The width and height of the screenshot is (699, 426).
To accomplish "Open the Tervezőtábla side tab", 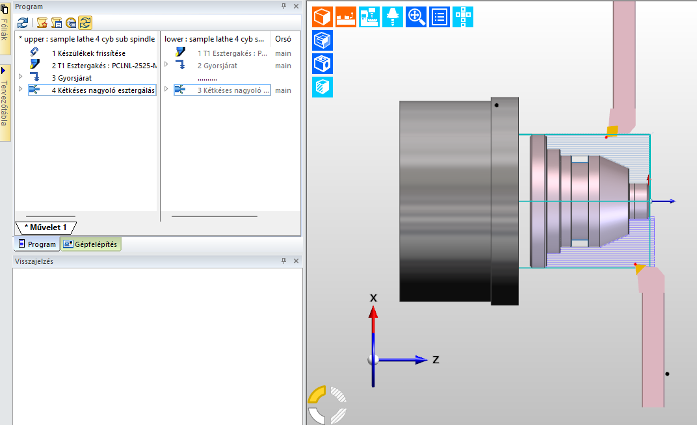I will (4, 102).
